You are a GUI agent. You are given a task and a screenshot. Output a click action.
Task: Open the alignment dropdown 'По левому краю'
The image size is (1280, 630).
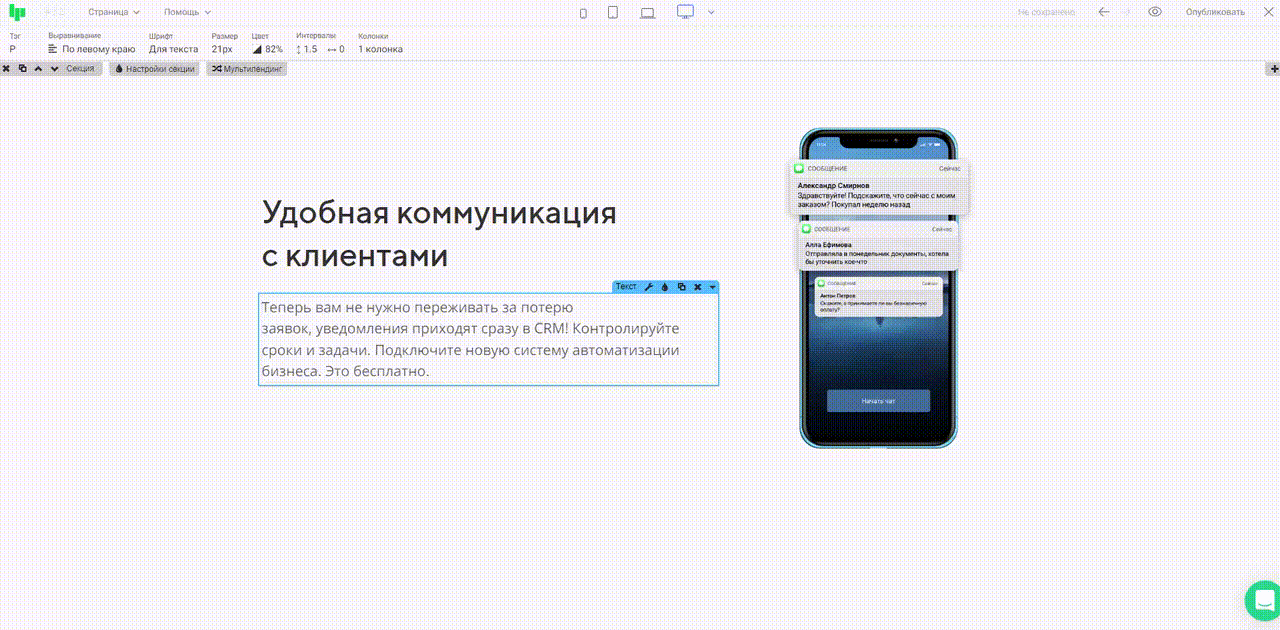pos(91,49)
